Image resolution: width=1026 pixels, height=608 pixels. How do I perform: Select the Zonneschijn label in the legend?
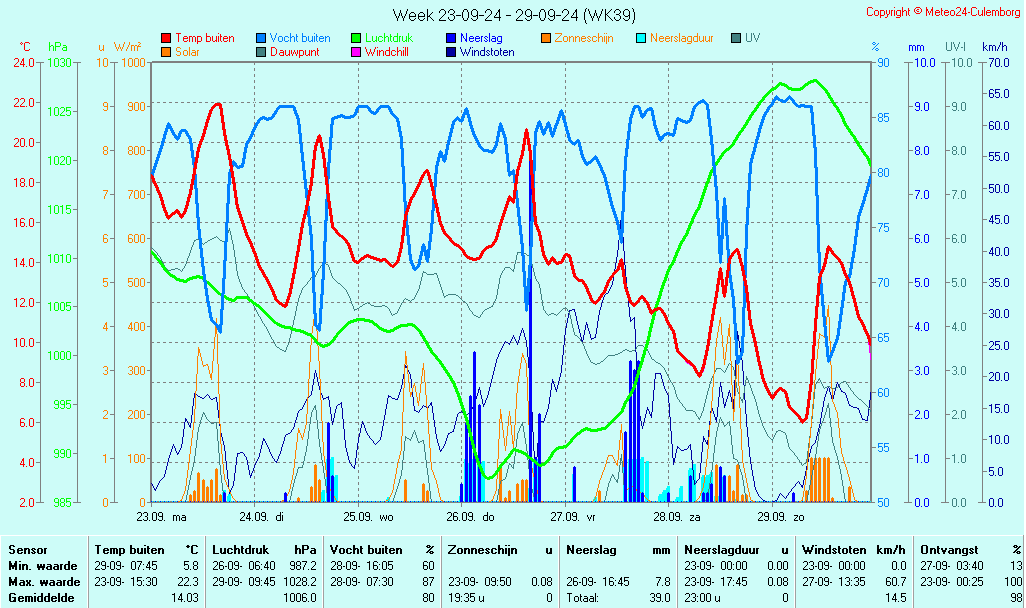pyautogui.click(x=584, y=38)
